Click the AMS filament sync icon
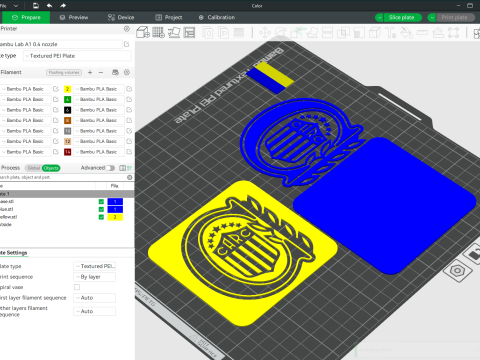This screenshot has width=480, height=360. click(x=115, y=72)
